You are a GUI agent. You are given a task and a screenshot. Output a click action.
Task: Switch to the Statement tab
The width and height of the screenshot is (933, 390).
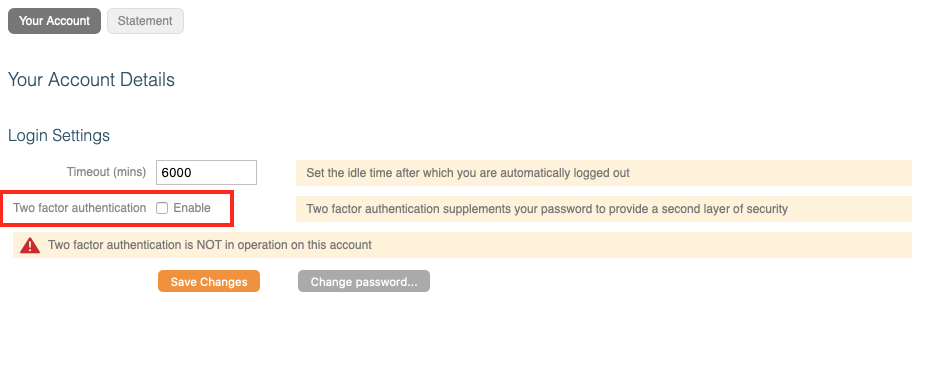click(145, 21)
